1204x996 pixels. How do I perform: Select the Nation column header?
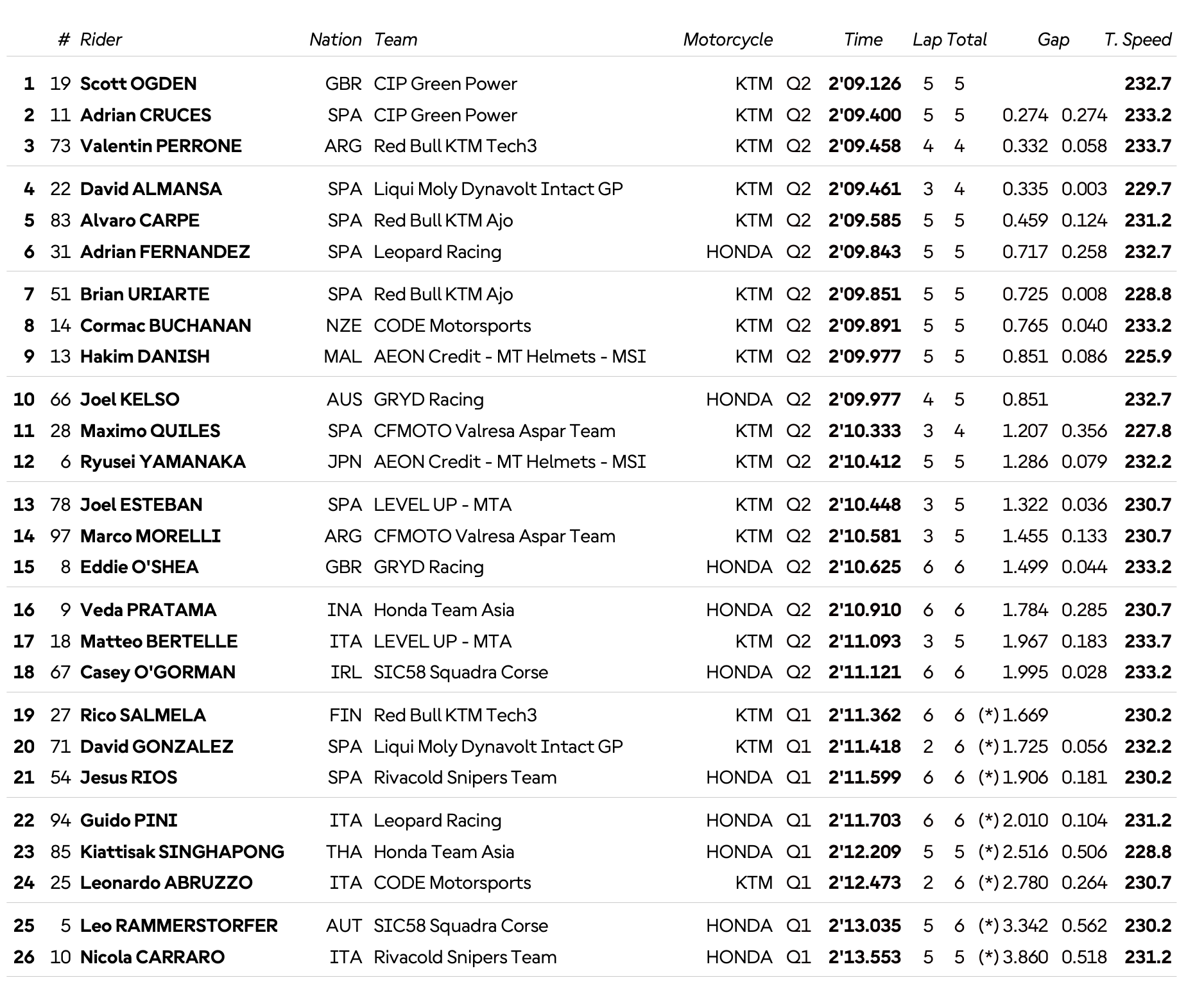point(336,40)
